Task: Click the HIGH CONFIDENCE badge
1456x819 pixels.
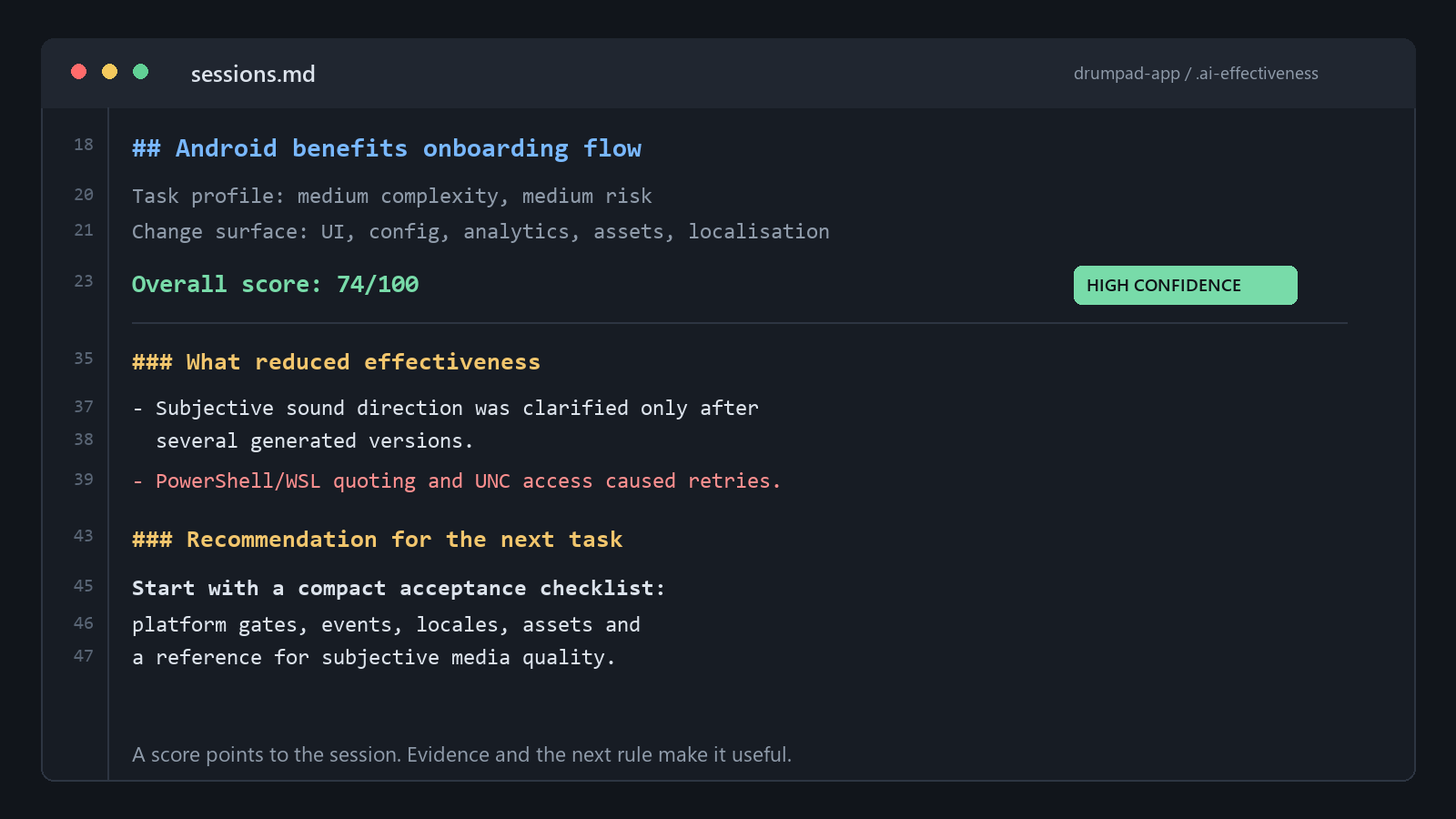Action: [x=1186, y=286]
